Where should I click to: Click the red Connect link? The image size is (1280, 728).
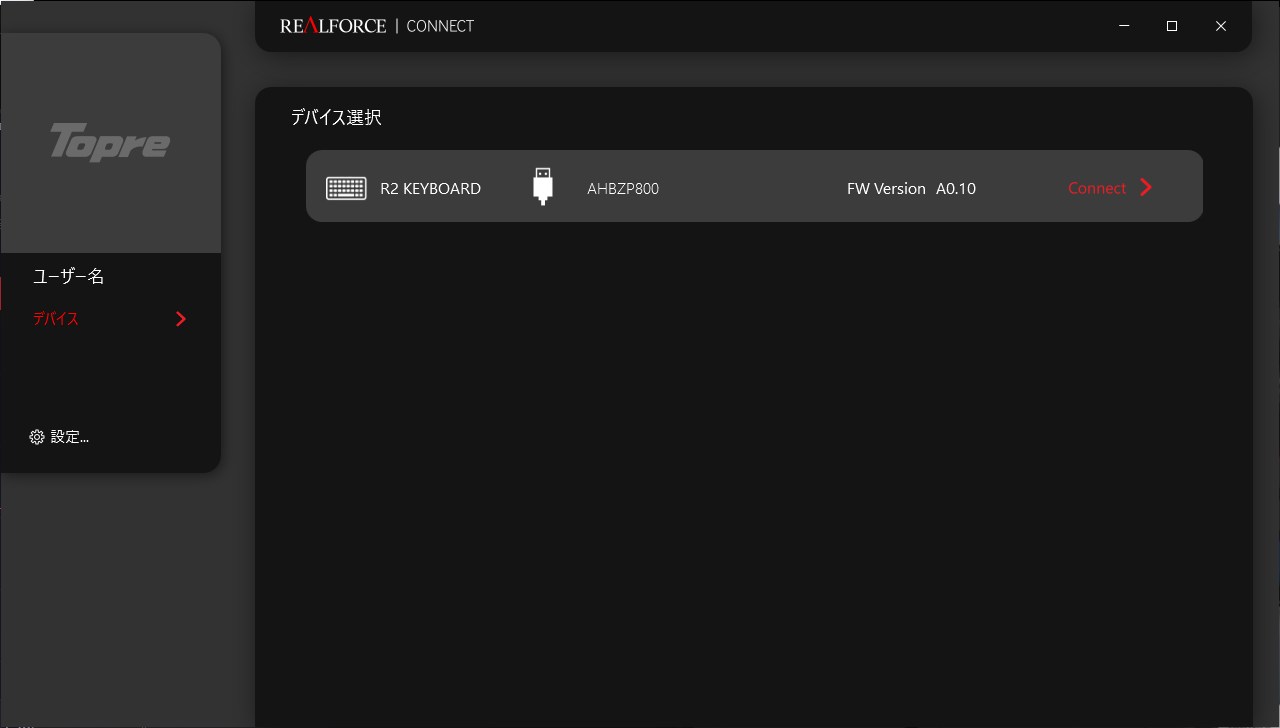(1097, 188)
